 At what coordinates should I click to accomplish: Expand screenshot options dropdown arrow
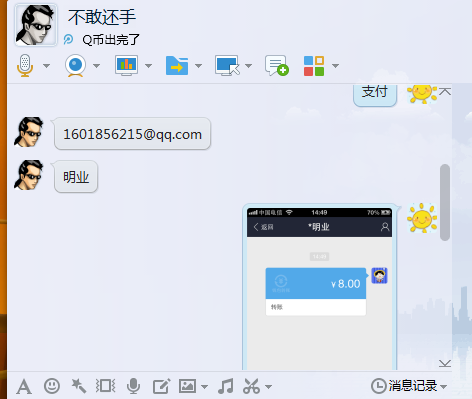click(x=268, y=387)
